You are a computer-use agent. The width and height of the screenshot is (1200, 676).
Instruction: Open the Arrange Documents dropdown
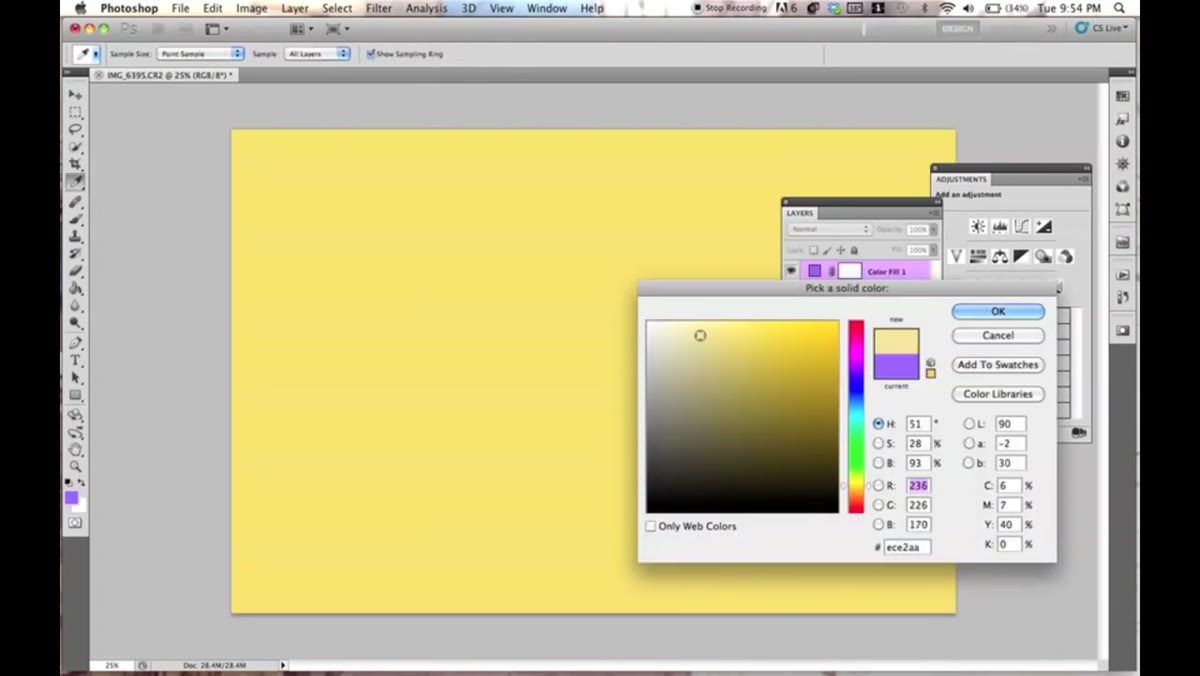point(300,29)
